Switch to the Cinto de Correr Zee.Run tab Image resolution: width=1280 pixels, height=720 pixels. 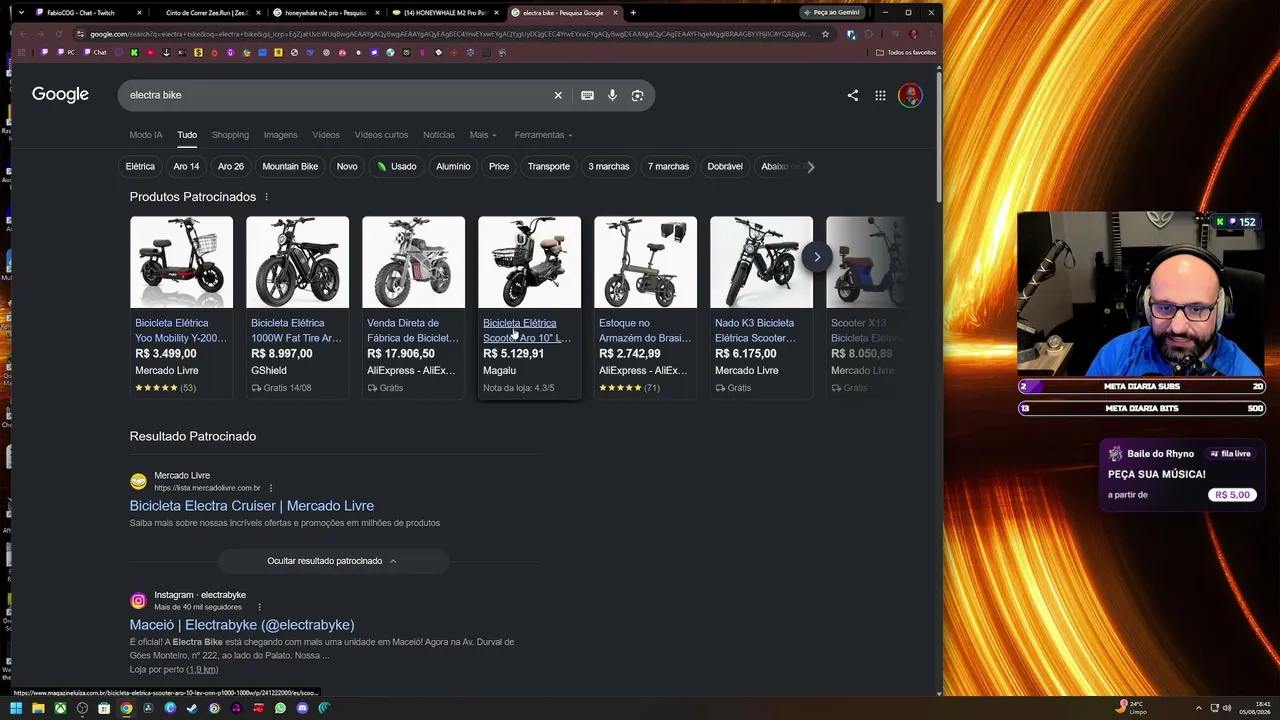pos(205,13)
